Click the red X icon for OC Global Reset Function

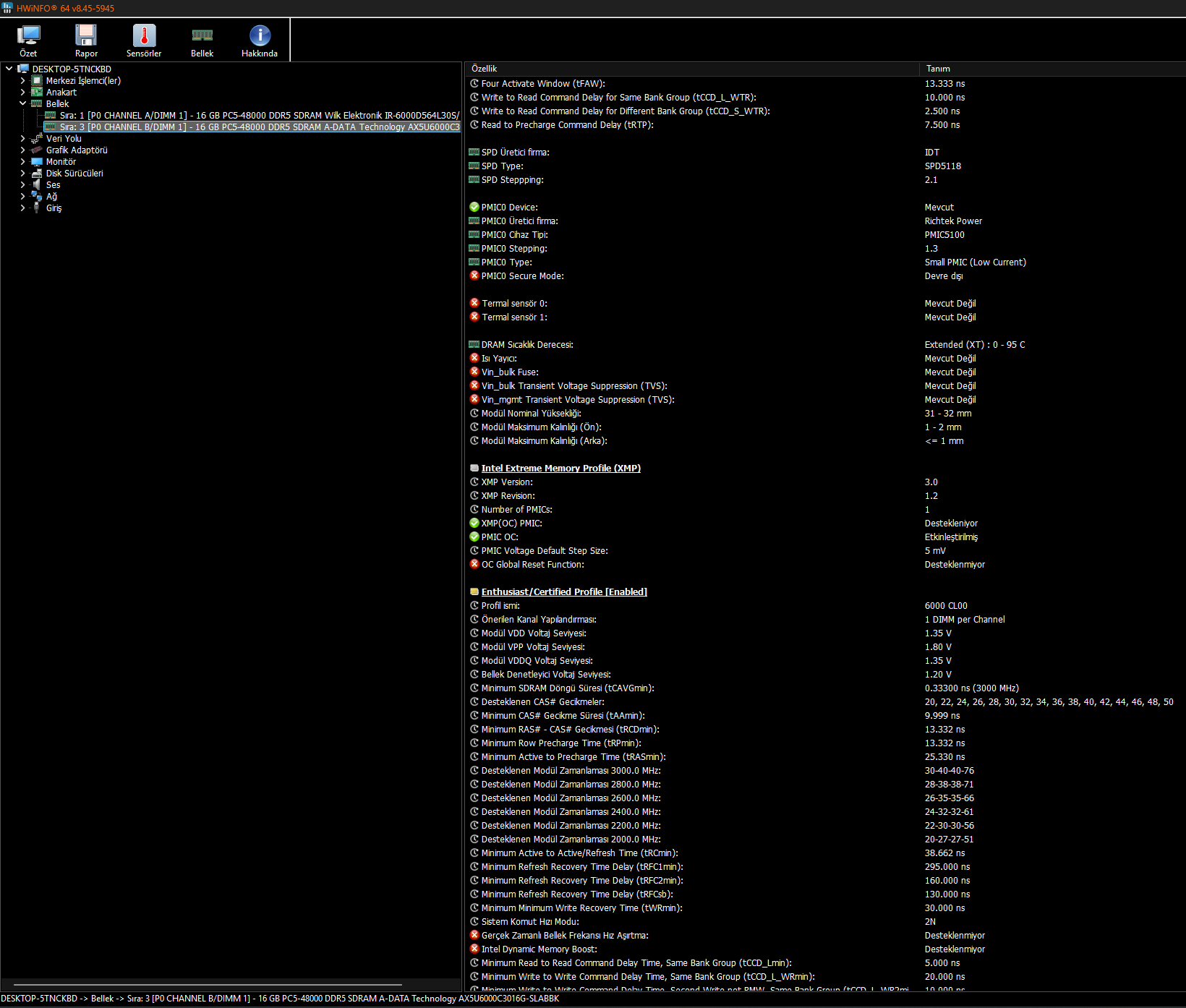click(x=474, y=564)
